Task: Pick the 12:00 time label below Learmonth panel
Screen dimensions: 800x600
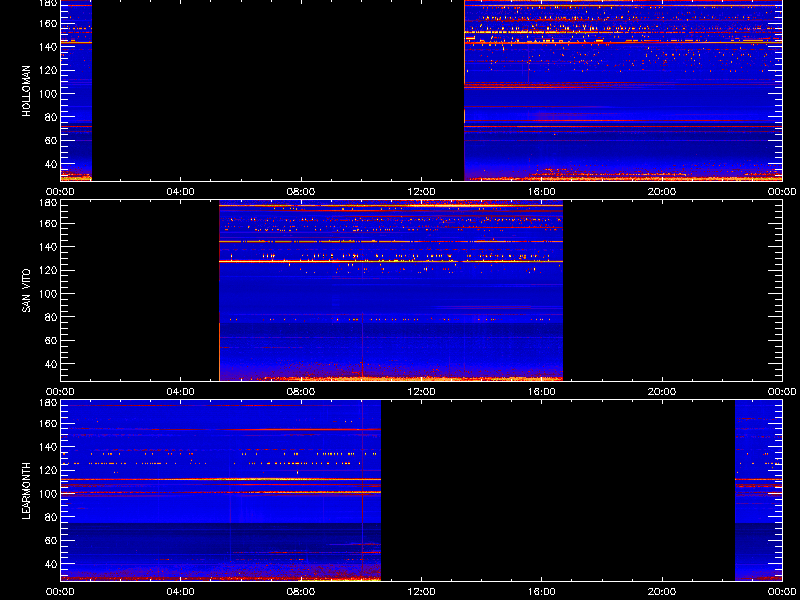Action: (421, 592)
